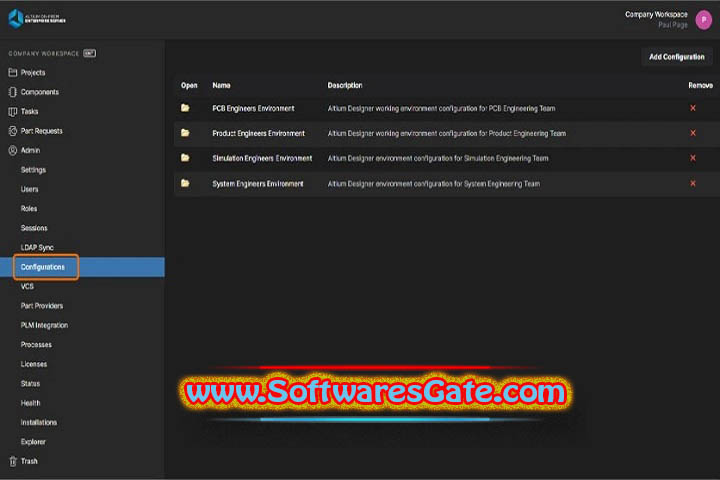Open the Users admin page
The image size is (720, 480).
29,189
